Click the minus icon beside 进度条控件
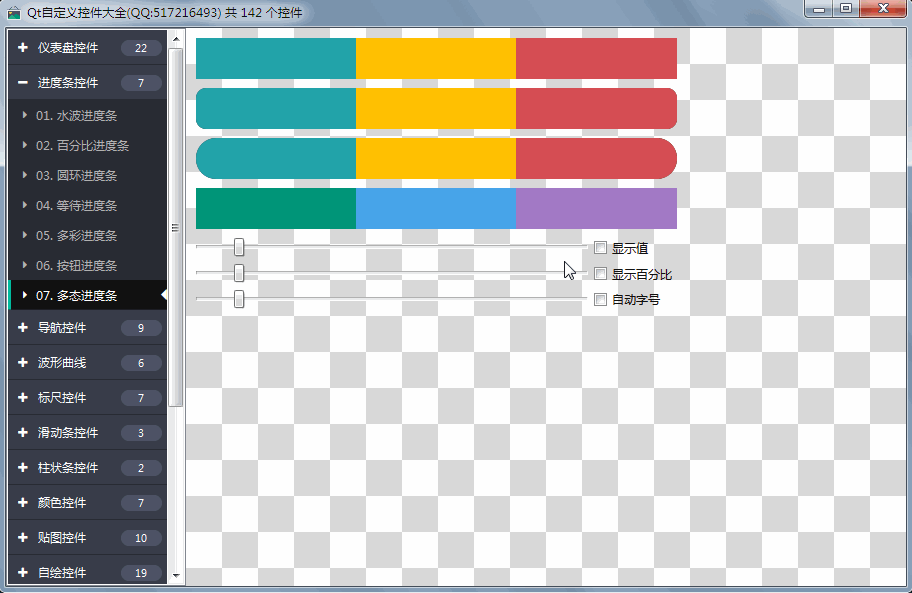Image resolution: width=912 pixels, height=593 pixels. click(x=22, y=83)
